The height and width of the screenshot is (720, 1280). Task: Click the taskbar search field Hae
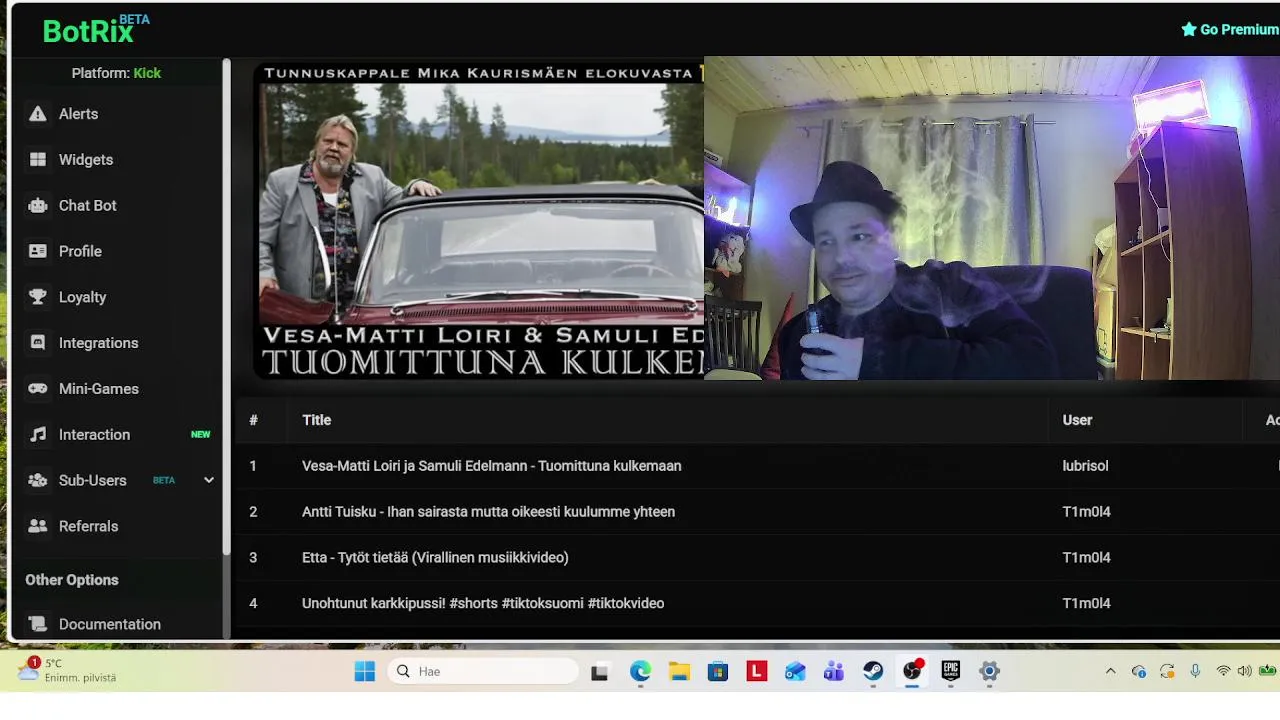[x=483, y=672]
